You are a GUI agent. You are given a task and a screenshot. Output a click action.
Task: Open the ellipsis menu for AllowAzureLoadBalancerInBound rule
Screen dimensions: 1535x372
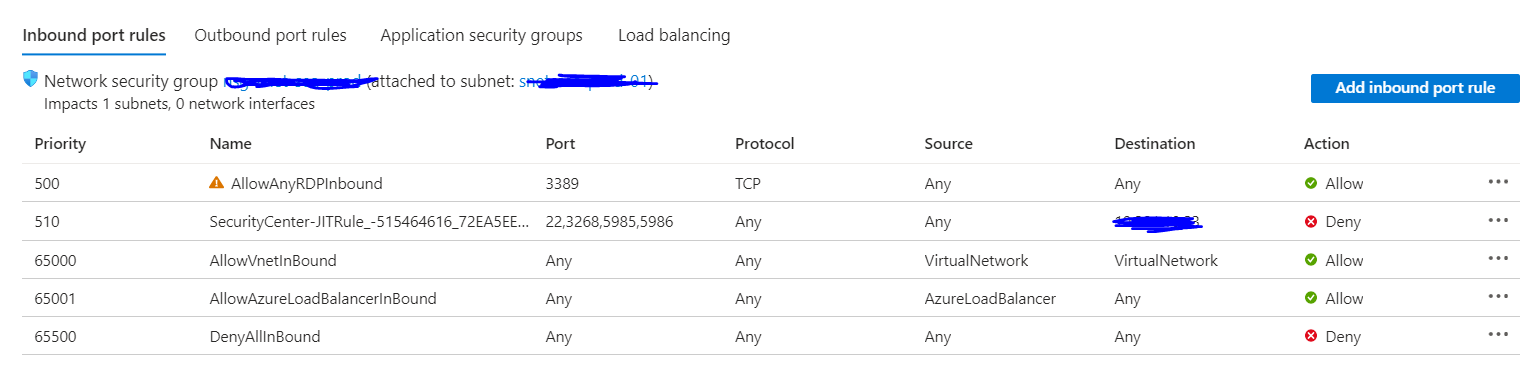(x=1497, y=296)
